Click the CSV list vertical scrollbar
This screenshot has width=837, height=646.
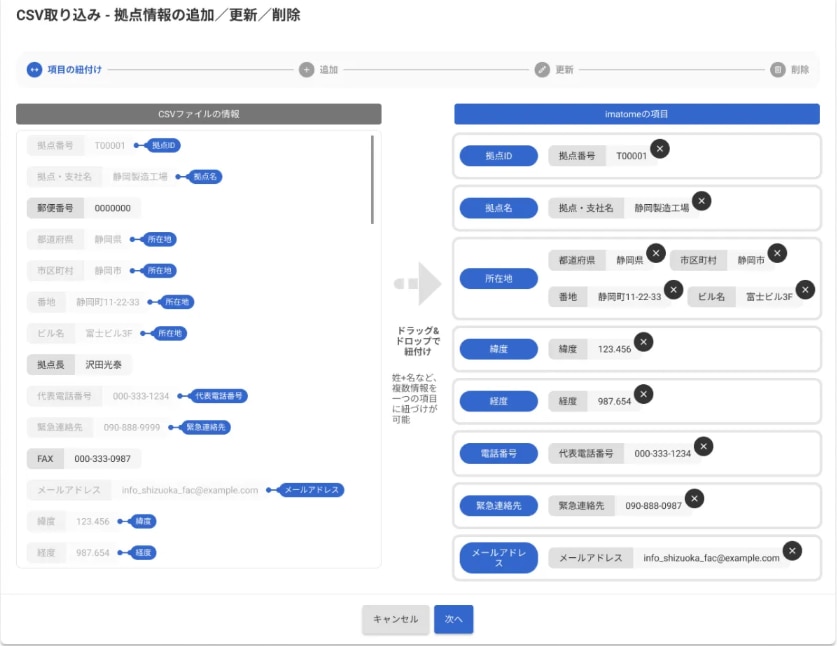pos(373,180)
